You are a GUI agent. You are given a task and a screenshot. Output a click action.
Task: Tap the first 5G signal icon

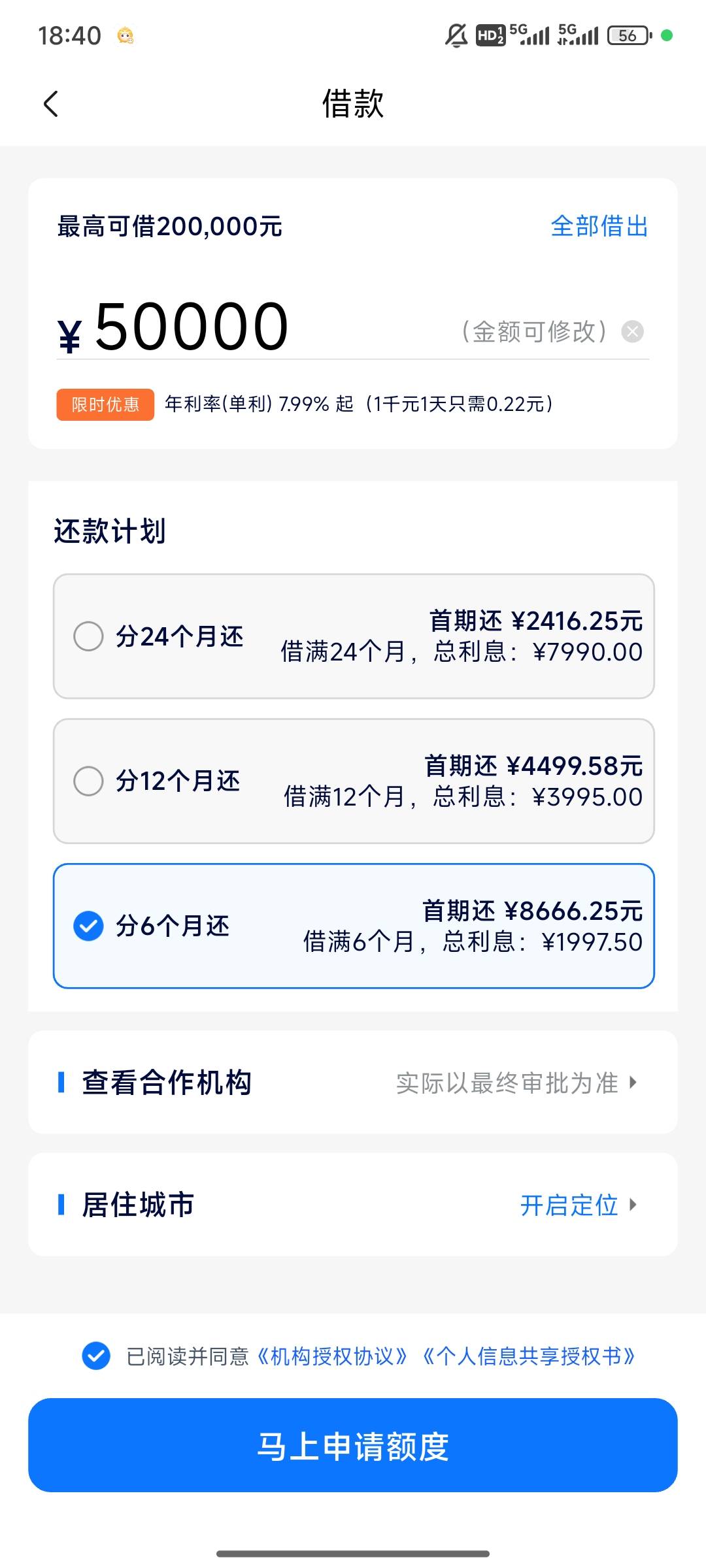529,35
